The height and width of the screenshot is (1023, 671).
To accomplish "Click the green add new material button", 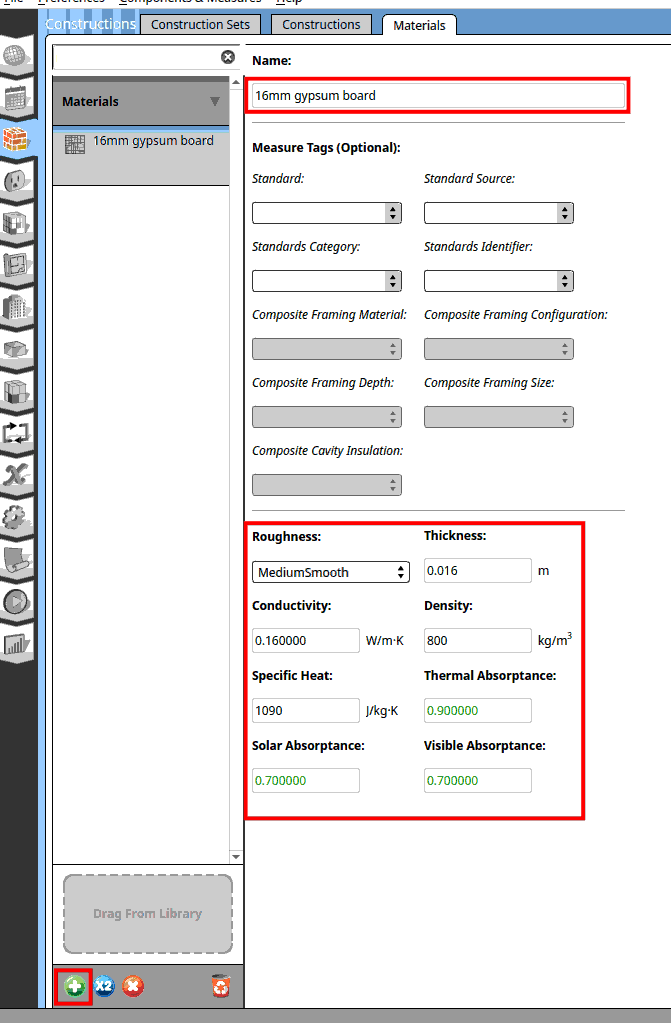I will (x=74, y=987).
